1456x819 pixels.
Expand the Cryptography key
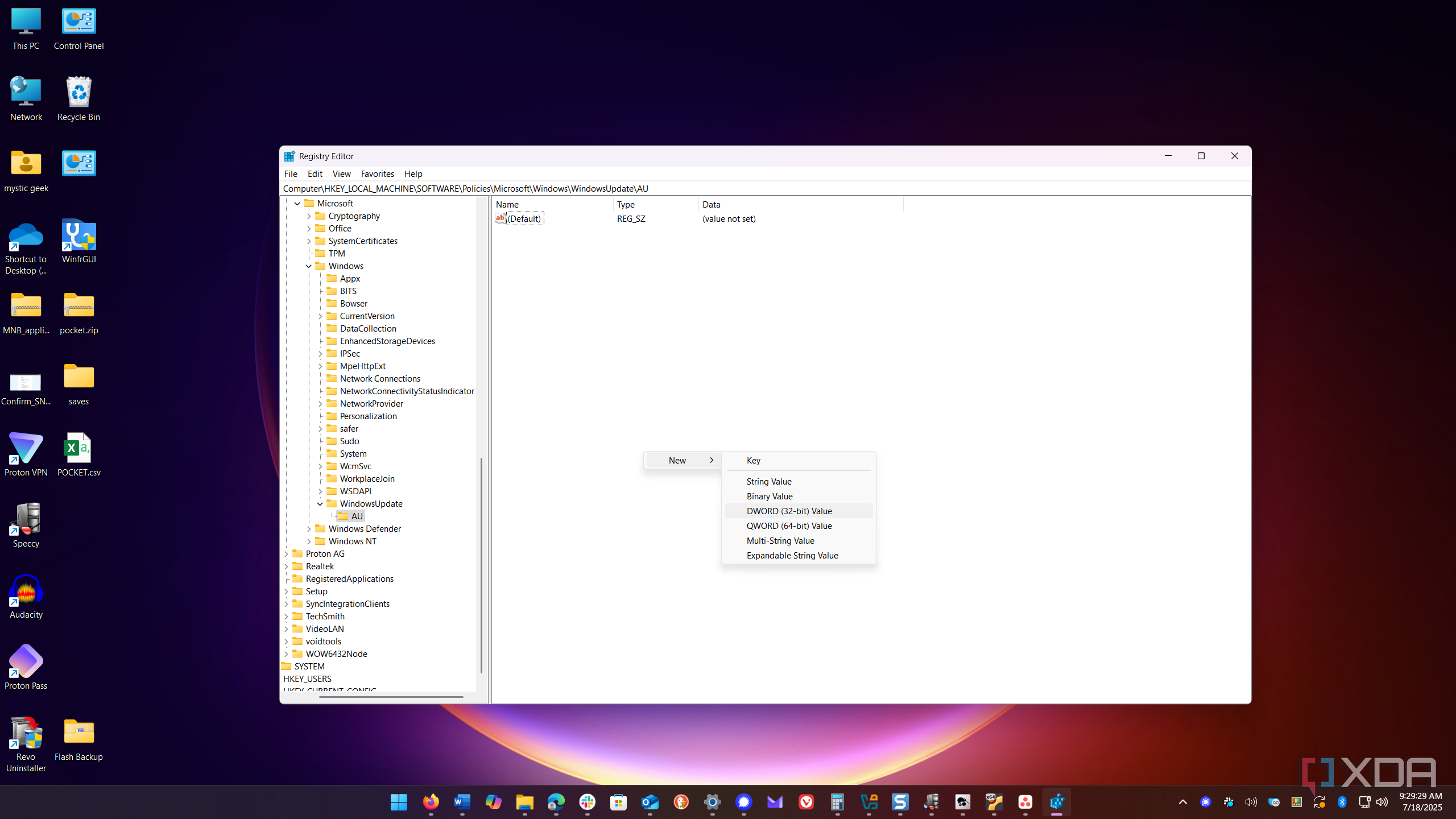[x=309, y=216]
